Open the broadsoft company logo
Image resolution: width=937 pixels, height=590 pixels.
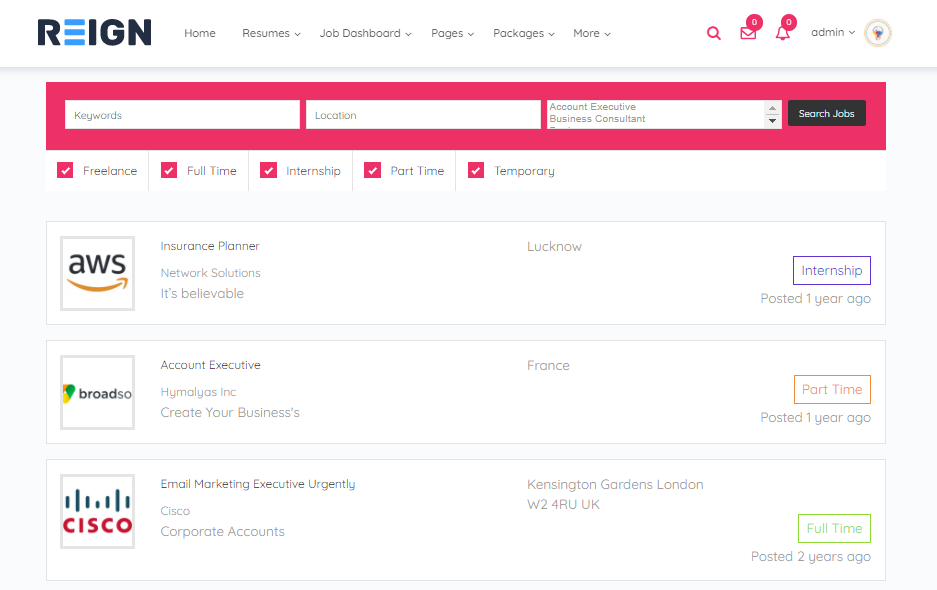point(97,392)
